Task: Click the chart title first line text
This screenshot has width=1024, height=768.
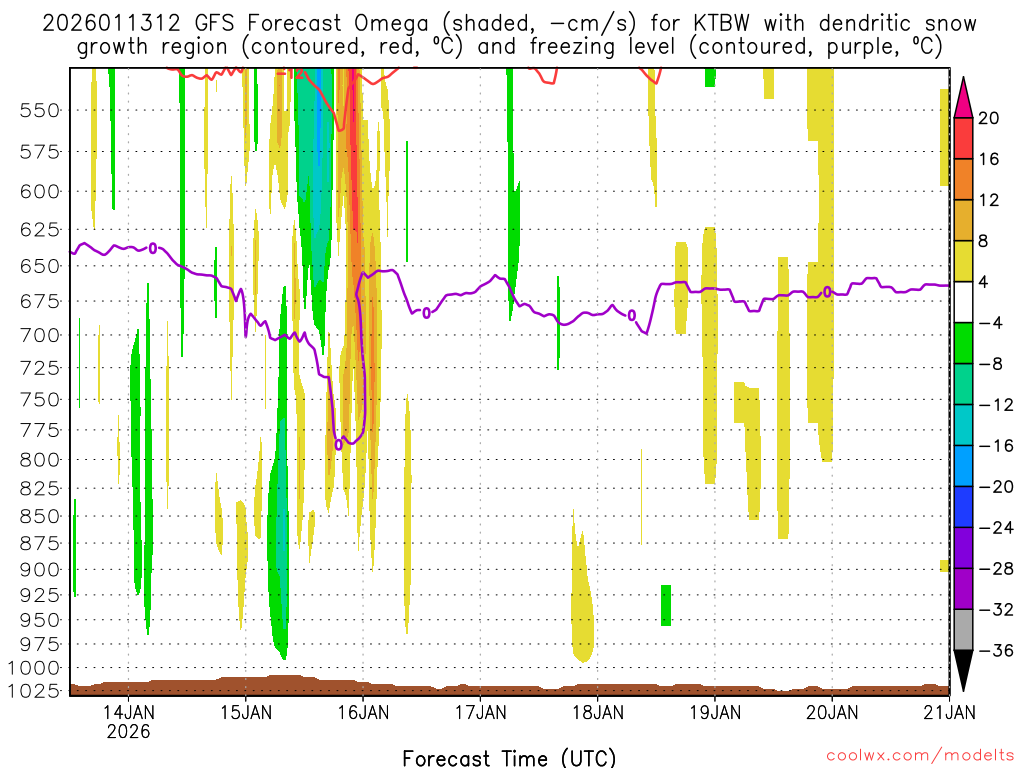Action: 509,24
